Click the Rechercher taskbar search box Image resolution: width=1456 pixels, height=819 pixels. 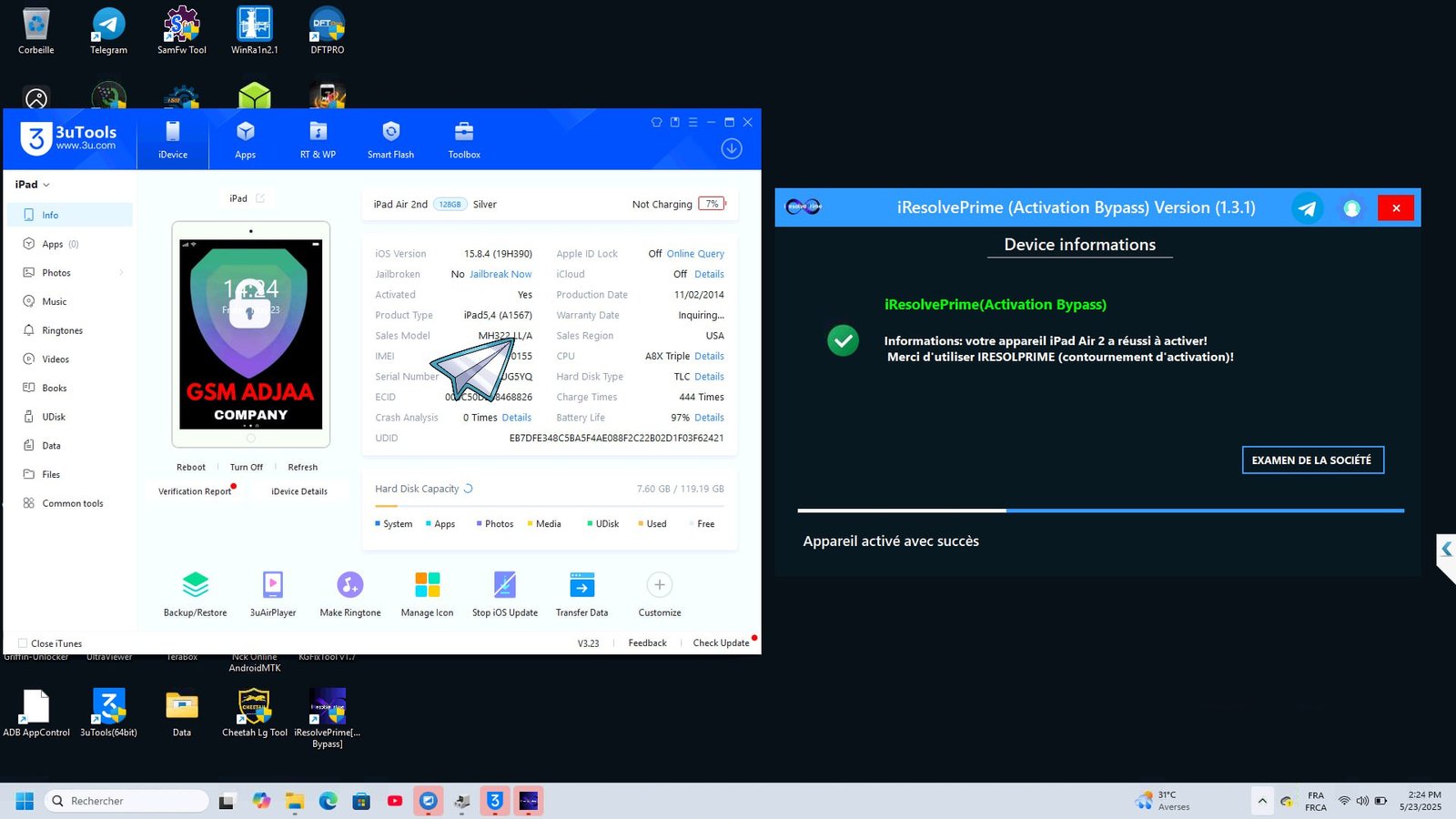coord(126,801)
